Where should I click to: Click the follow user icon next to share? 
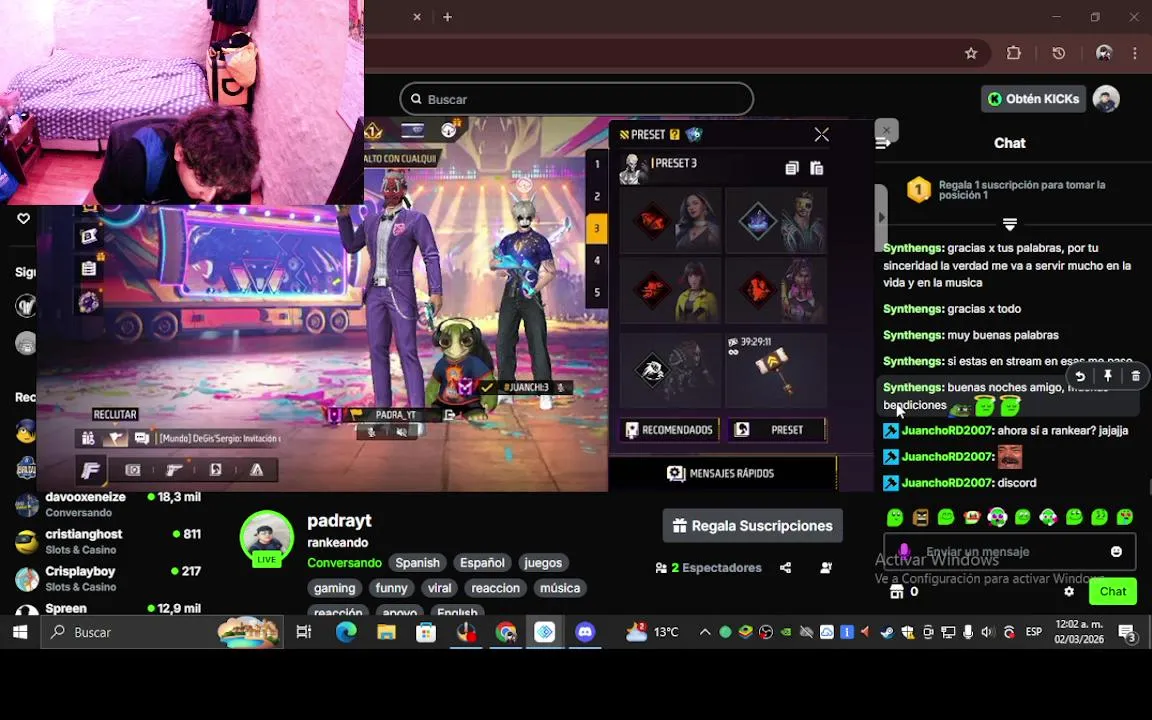pyautogui.click(x=826, y=568)
